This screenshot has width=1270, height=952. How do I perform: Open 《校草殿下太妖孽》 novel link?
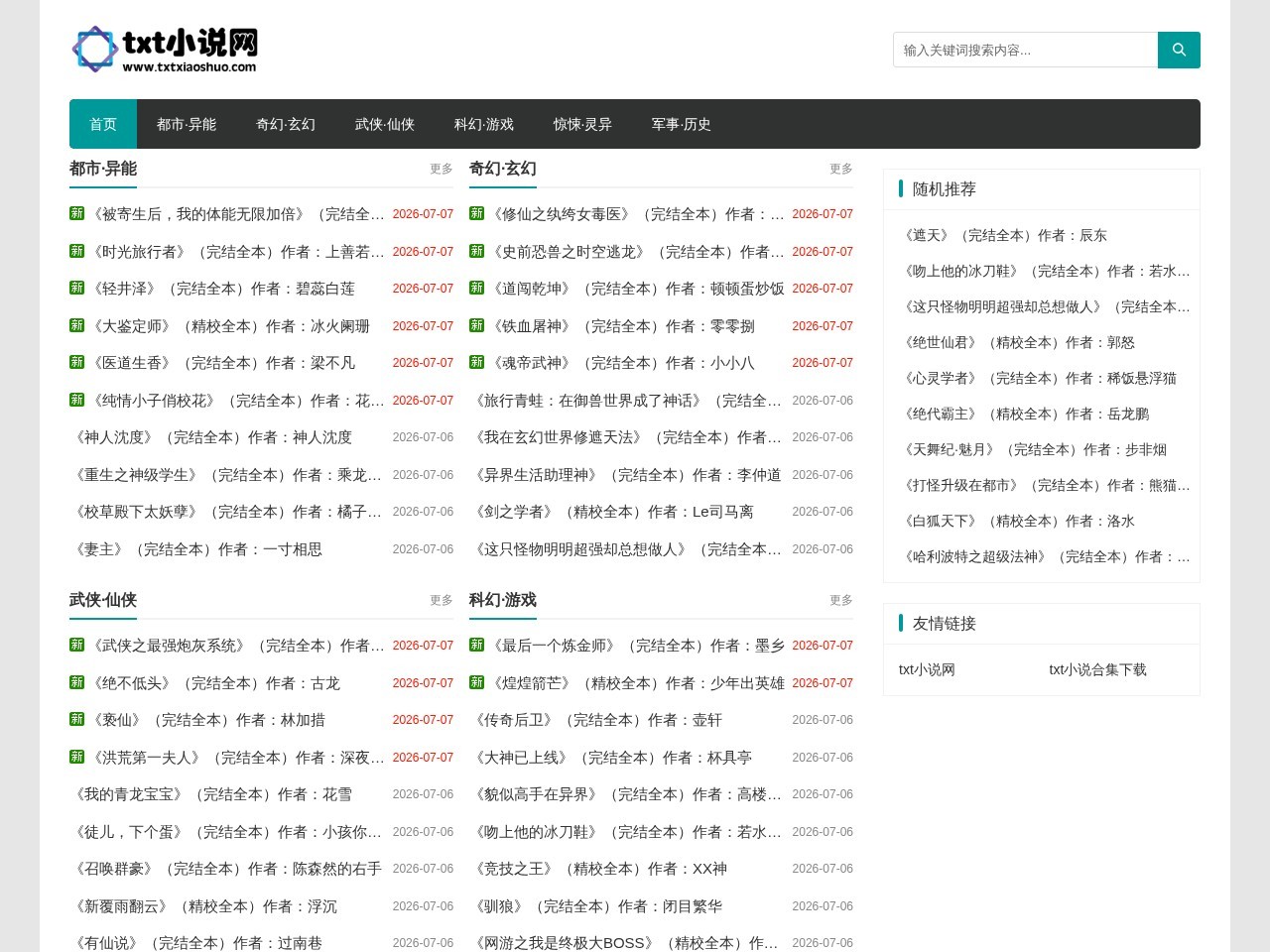tap(226, 512)
